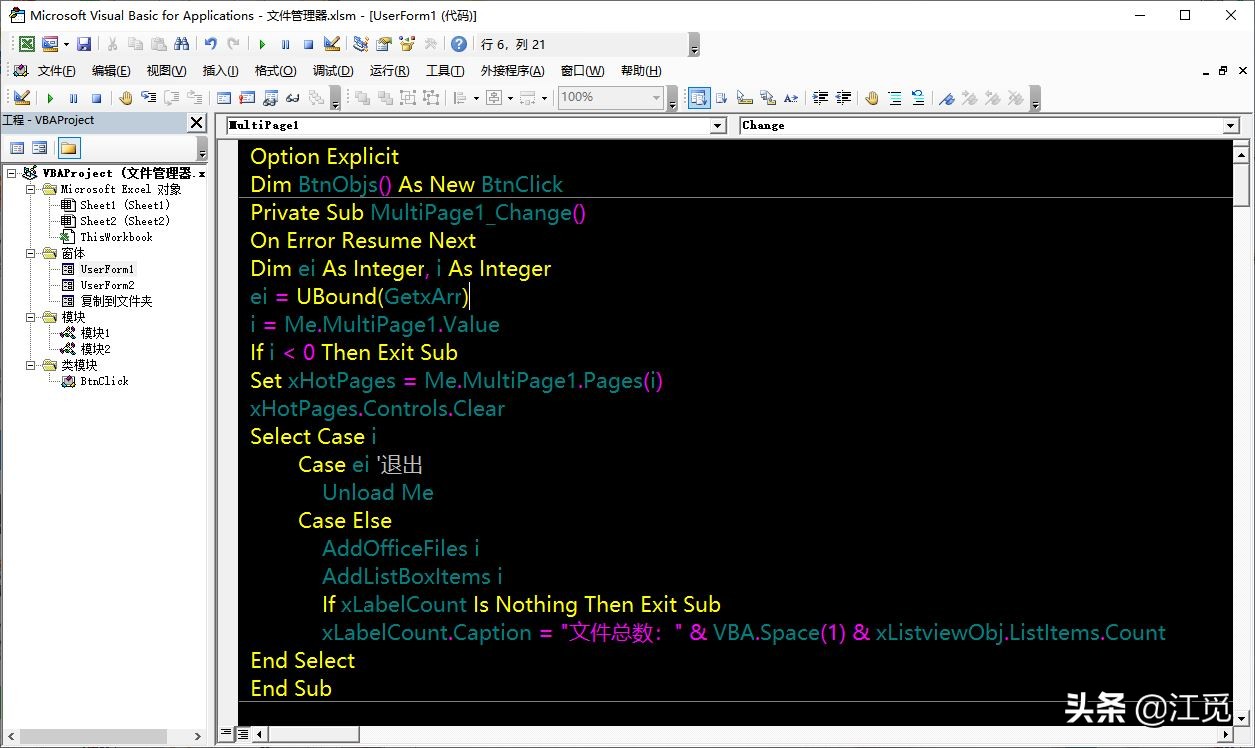Collapse the 窗体 folder in the project tree
Viewport: 1255px width, 748px height.
click(32, 253)
